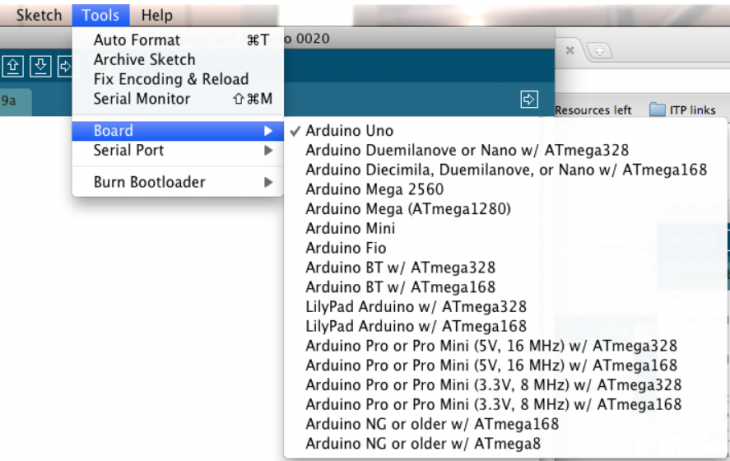Viewport: 730px width, 461px height.
Task: Select the checked Arduino Uno board
Action: tap(349, 131)
